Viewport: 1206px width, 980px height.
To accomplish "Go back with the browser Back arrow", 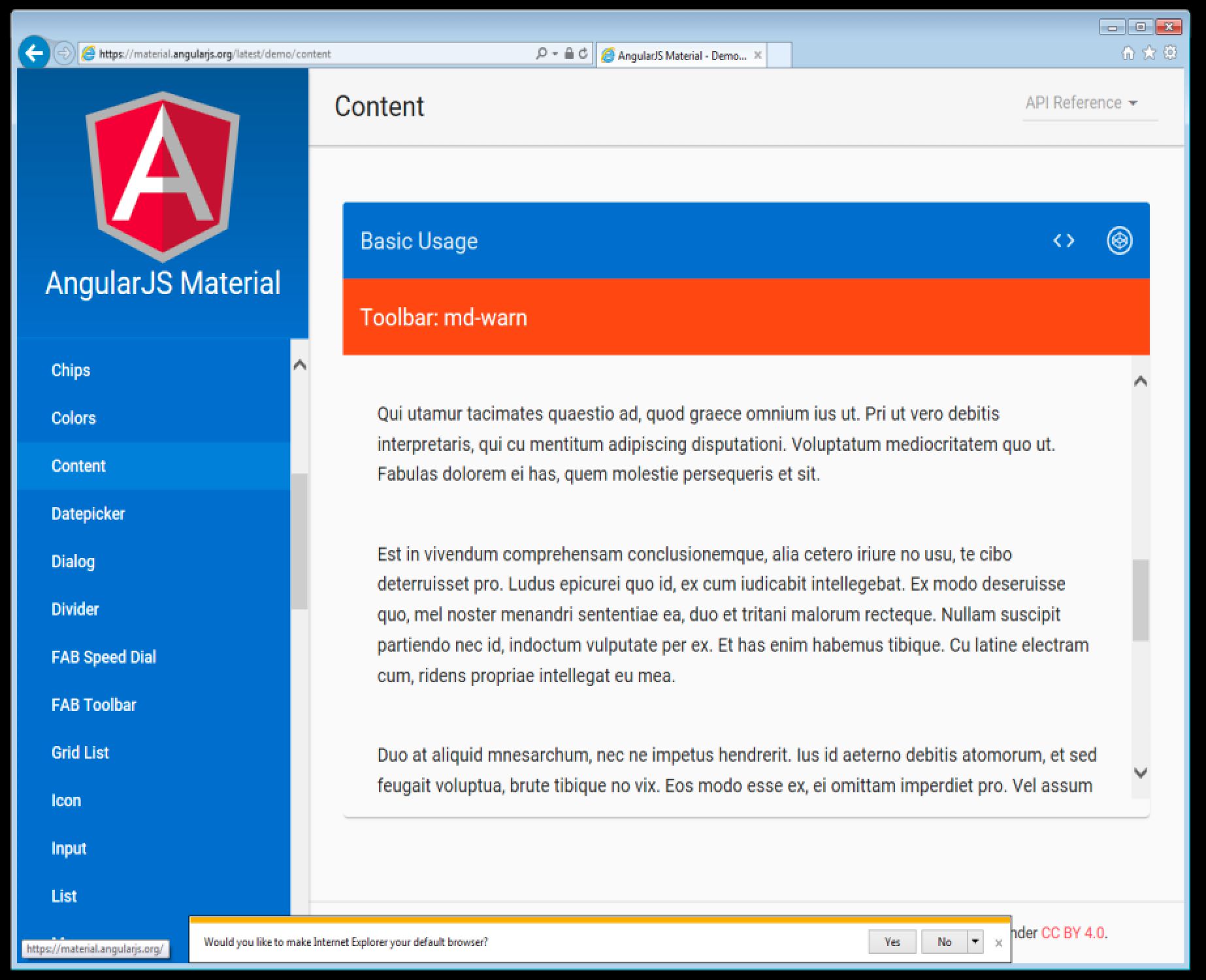I will [x=34, y=53].
